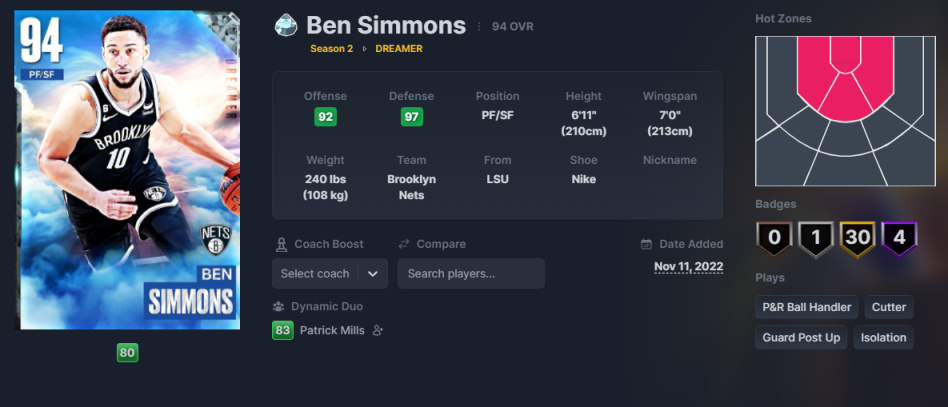The height and width of the screenshot is (407, 948).
Task: Click the Search players compare field
Action: point(471,273)
